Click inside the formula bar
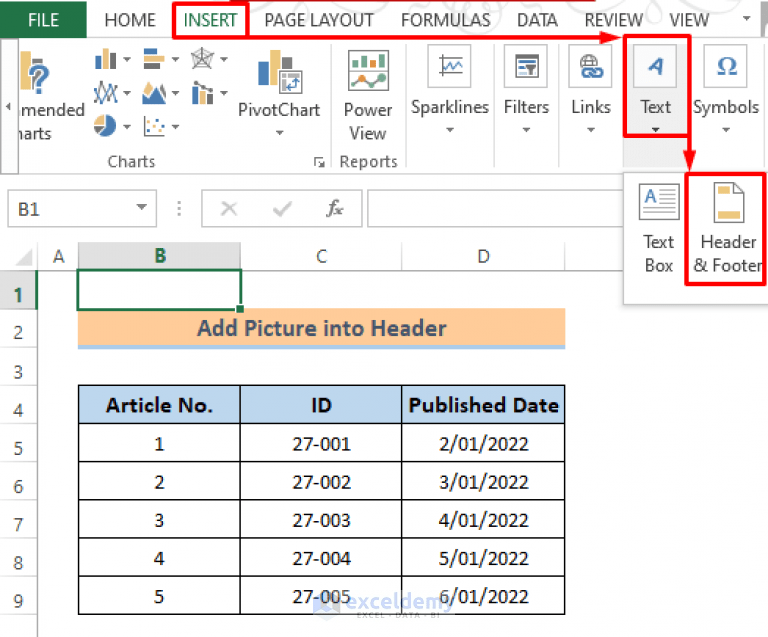 click(495, 209)
